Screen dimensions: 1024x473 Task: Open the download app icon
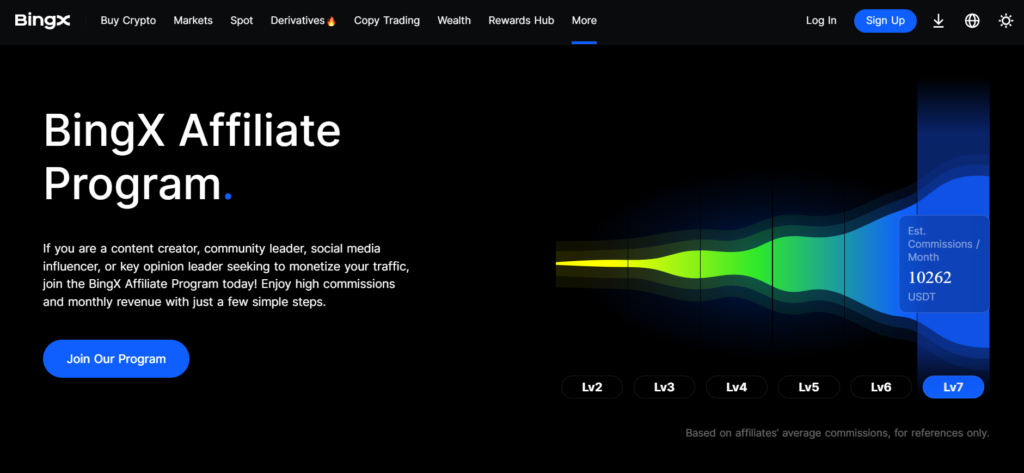[938, 21]
